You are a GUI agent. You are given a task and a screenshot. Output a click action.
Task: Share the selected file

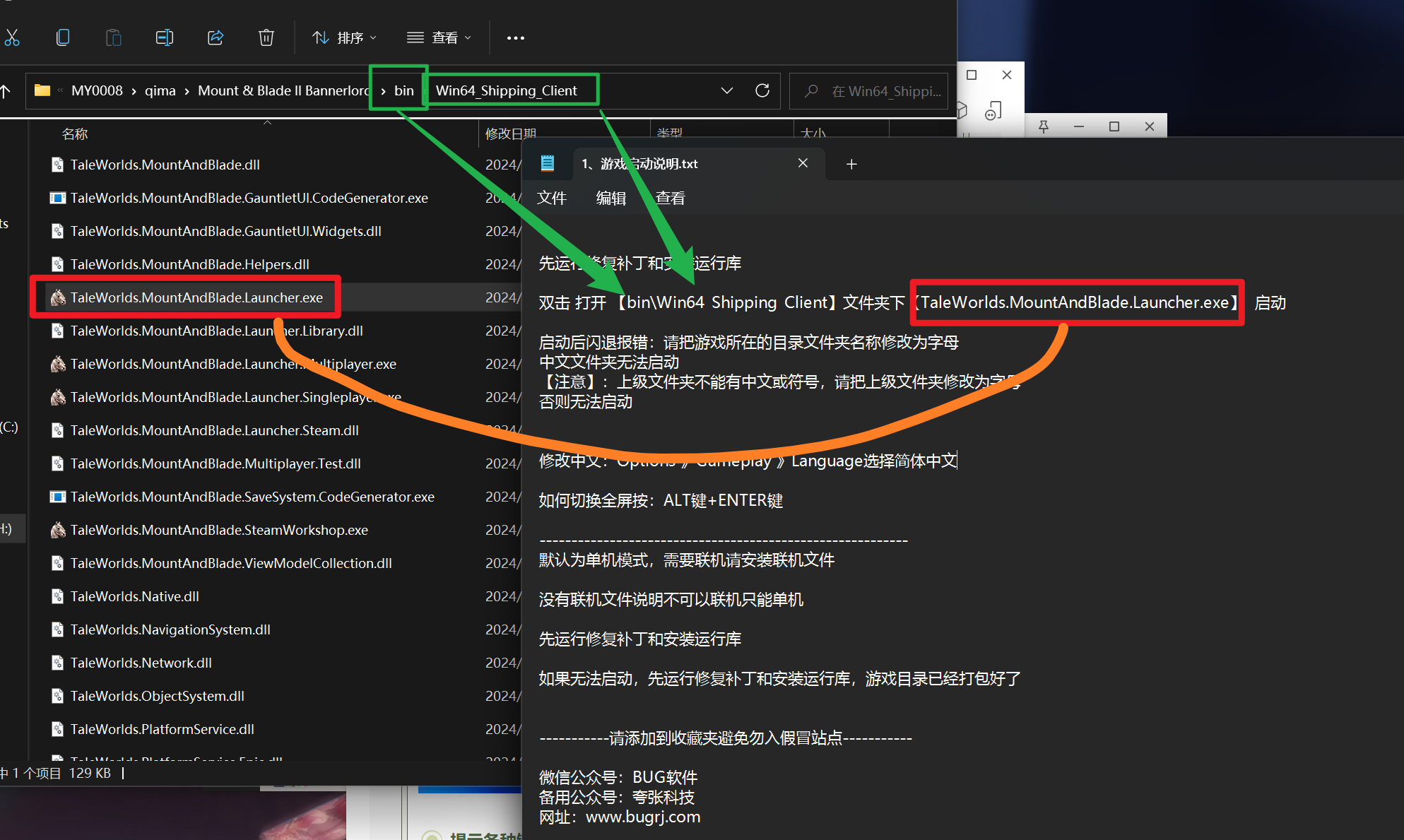215,37
